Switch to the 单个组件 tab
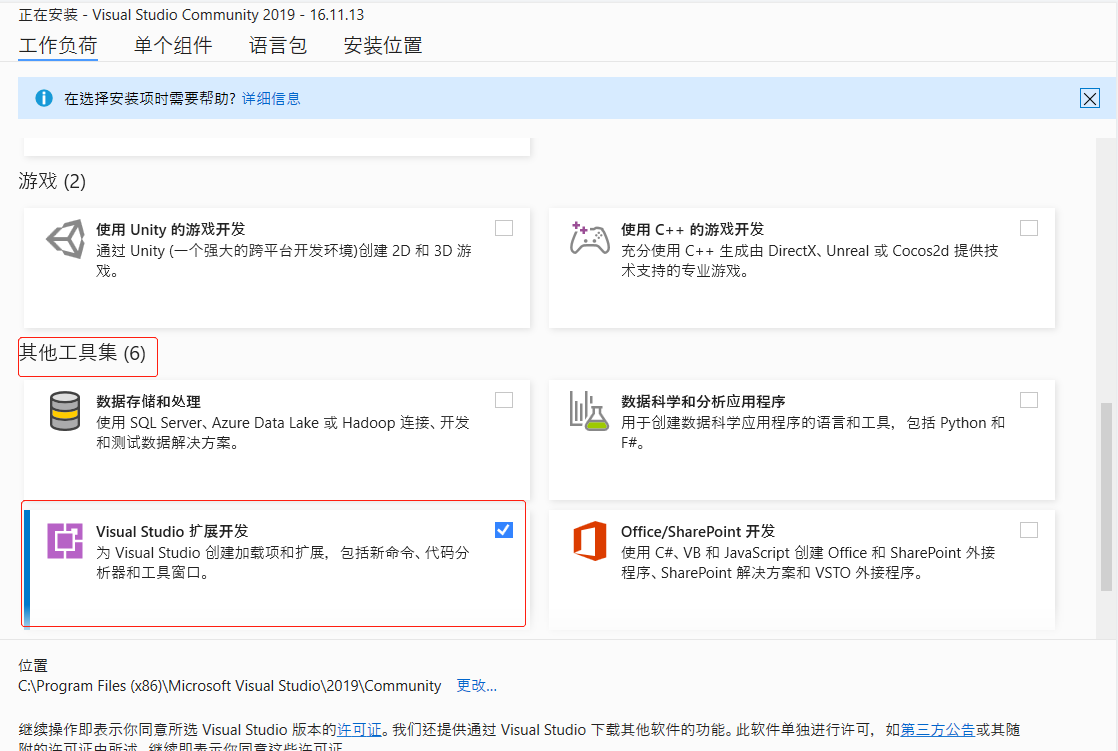 click(173, 46)
